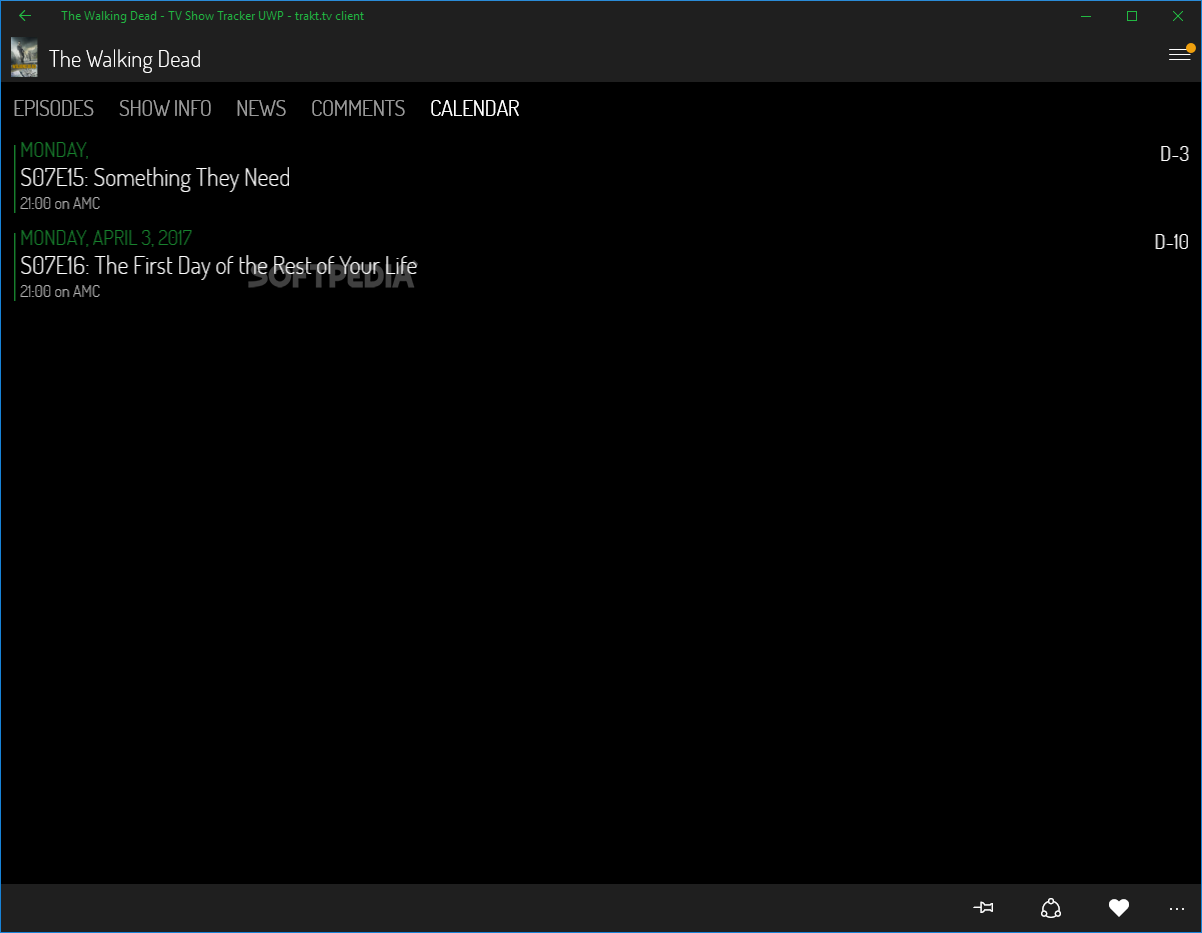This screenshot has height=933, width=1202.
Task: Select the CALENDAR tab
Action: tap(475, 108)
